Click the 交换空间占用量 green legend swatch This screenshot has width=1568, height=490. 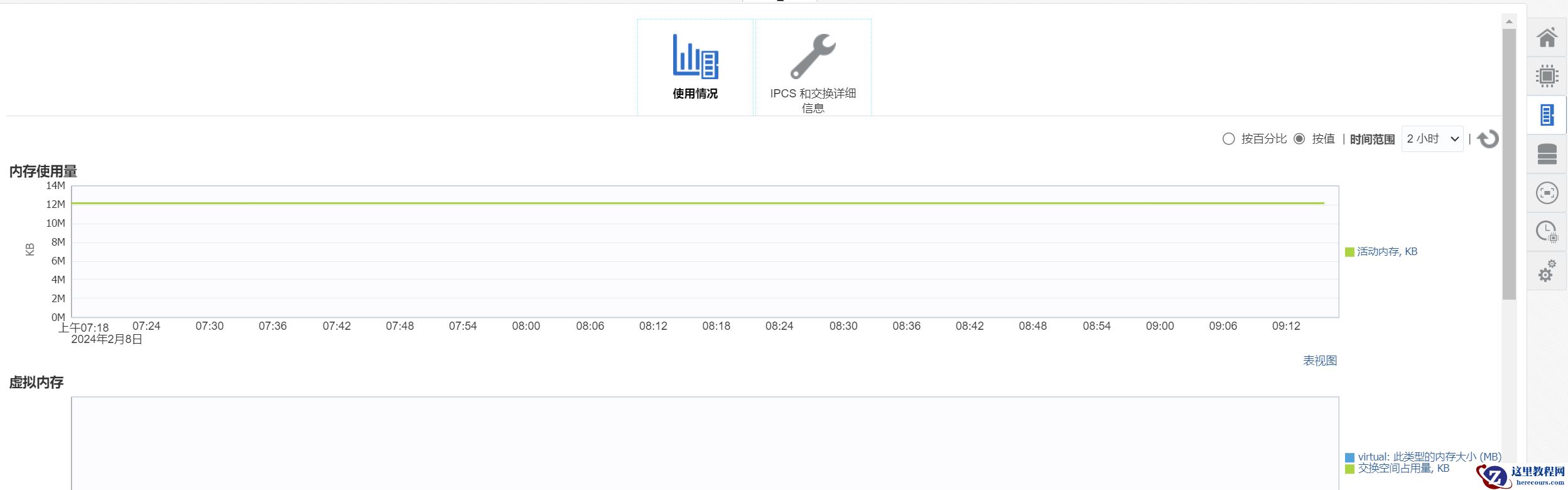click(1349, 469)
